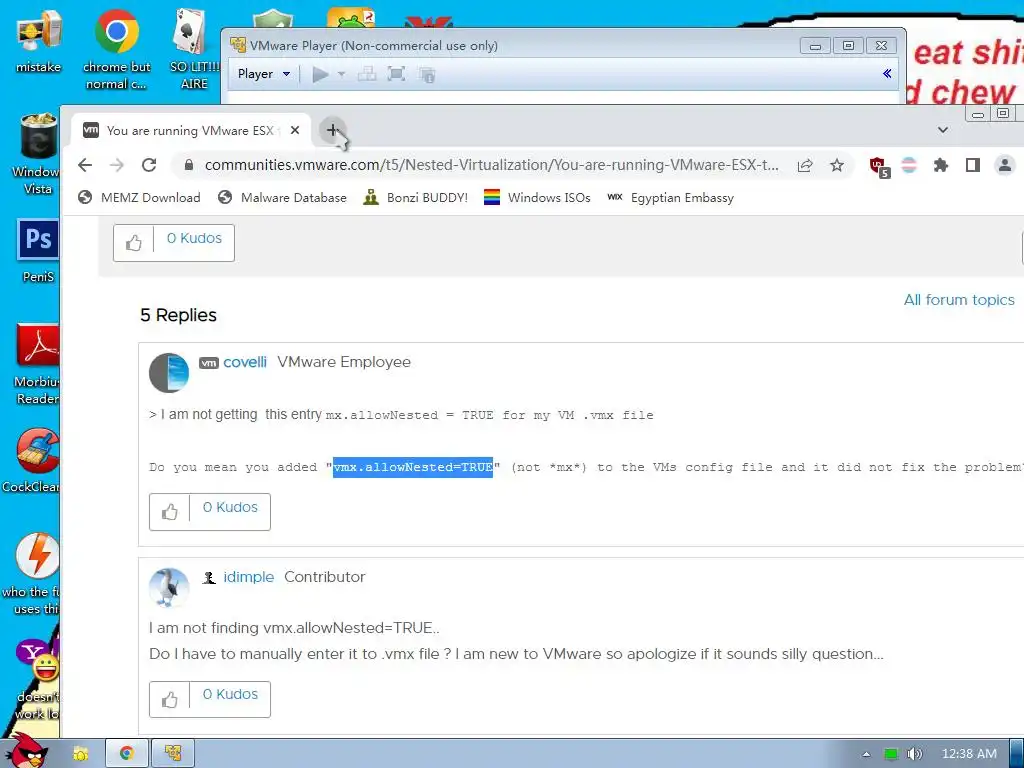Give kudos on the original post thumbs-up
Viewport: 1024px width, 768px height.
point(134,243)
